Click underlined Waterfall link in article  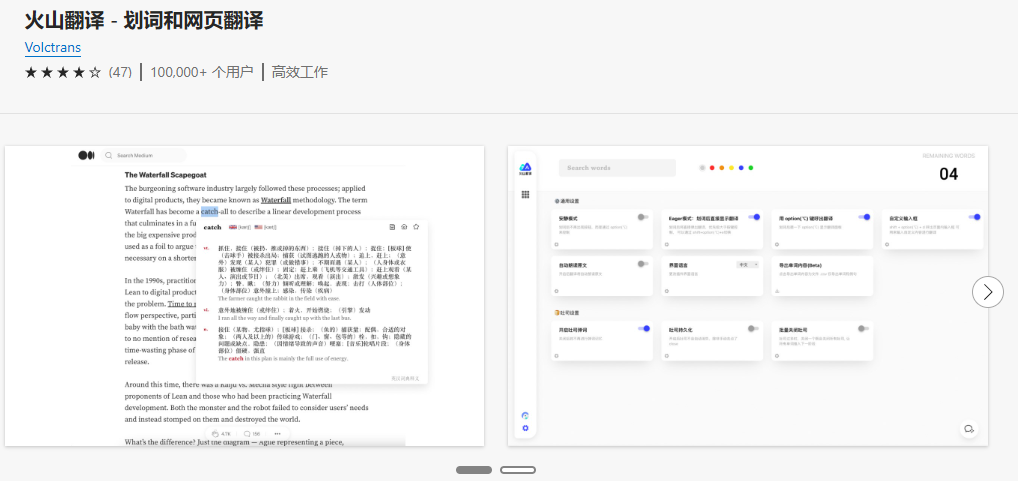276,200
